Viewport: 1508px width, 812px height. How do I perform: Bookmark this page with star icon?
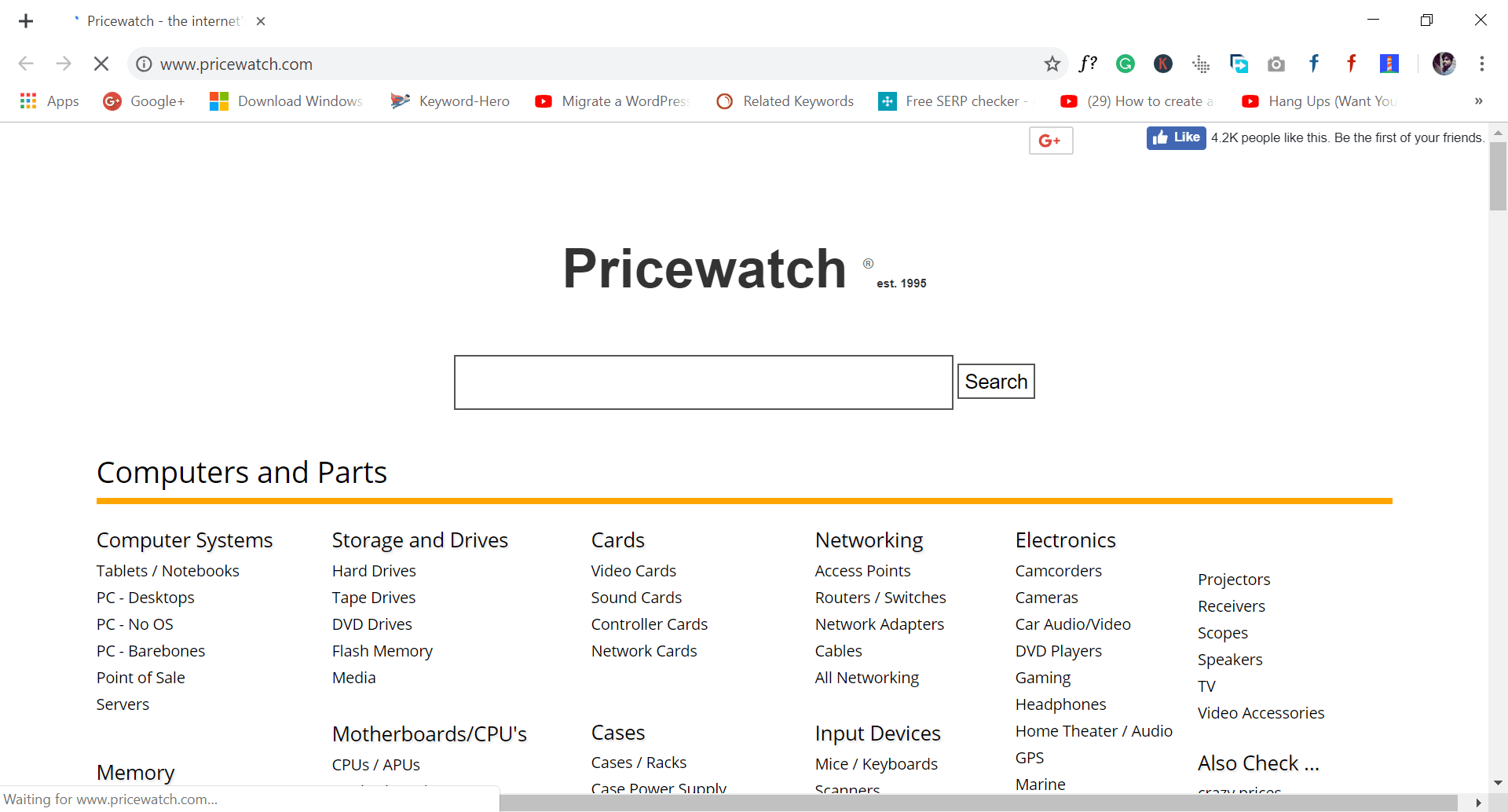[x=1052, y=64]
